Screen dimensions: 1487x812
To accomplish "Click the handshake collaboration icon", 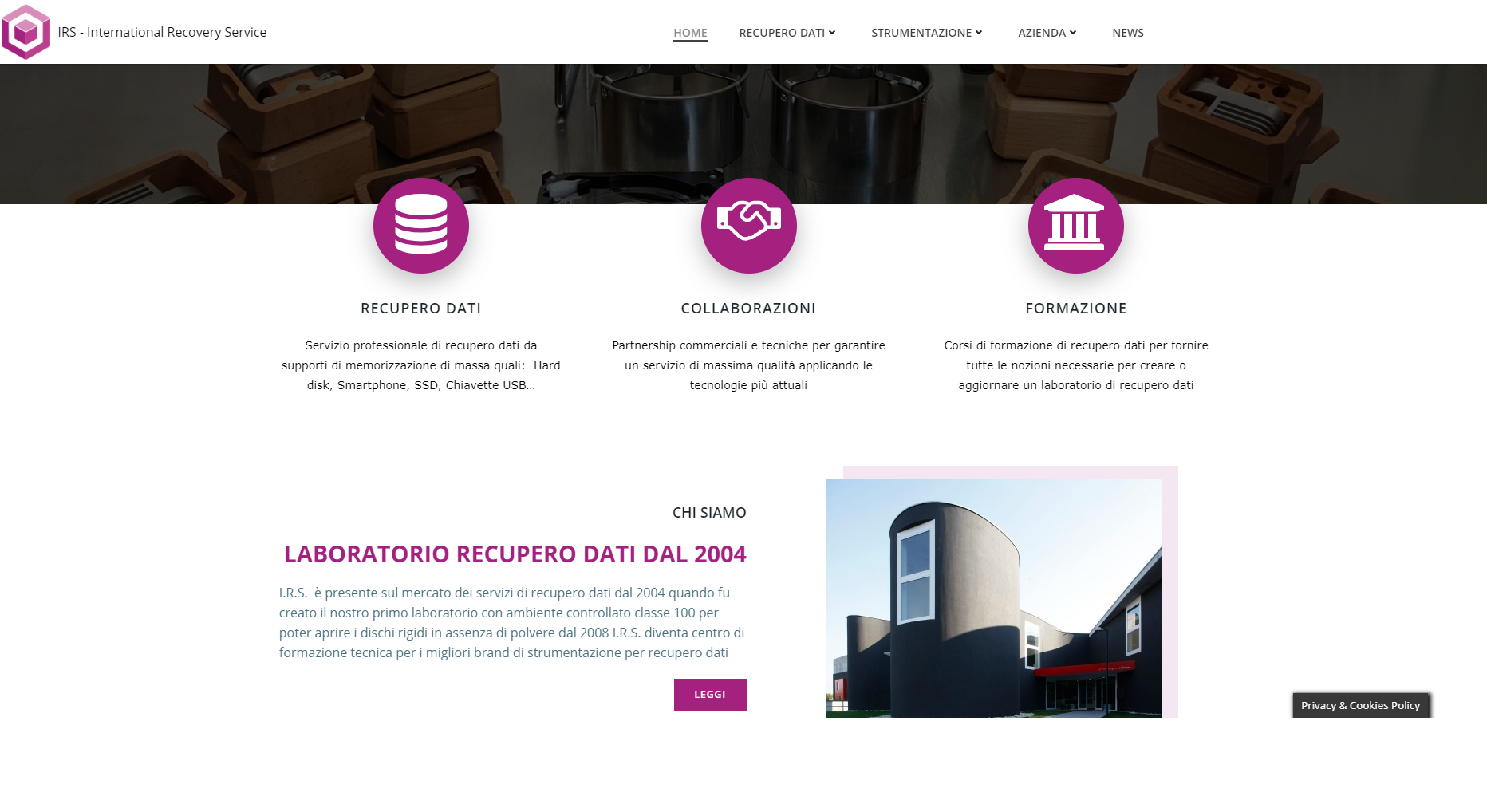I will [748, 226].
